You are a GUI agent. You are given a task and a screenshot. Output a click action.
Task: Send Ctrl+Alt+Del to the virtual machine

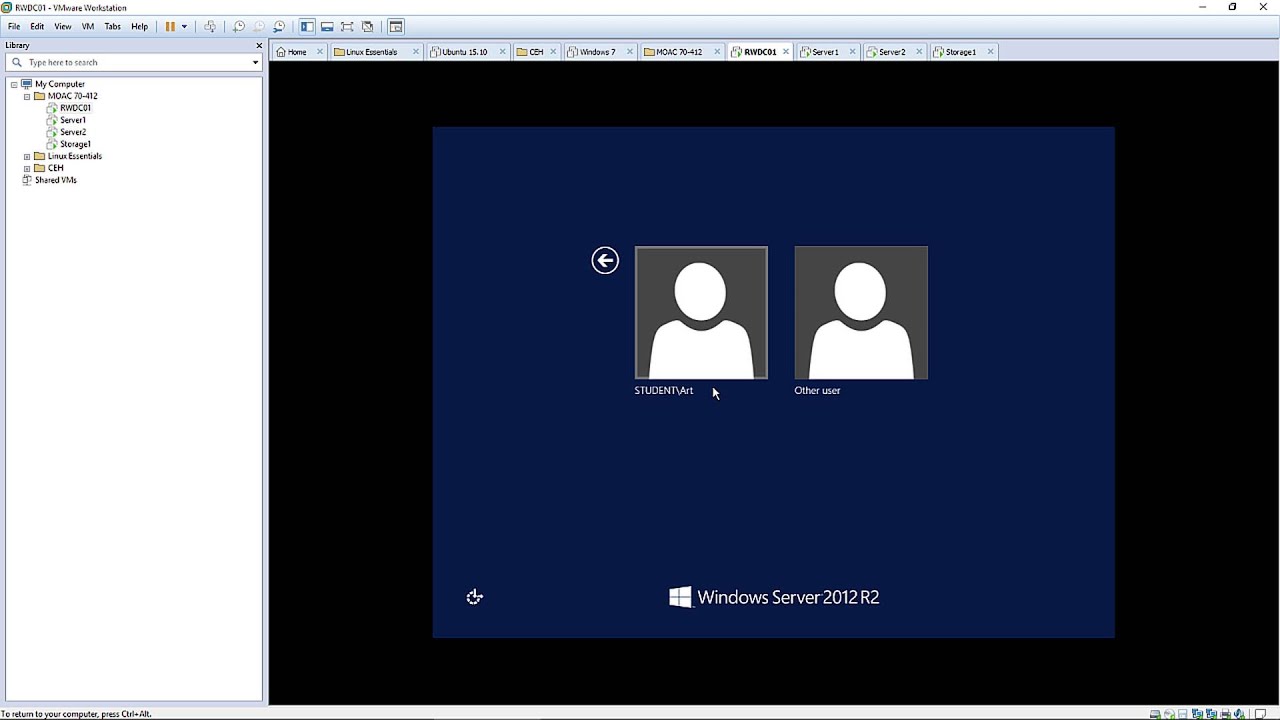point(210,26)
